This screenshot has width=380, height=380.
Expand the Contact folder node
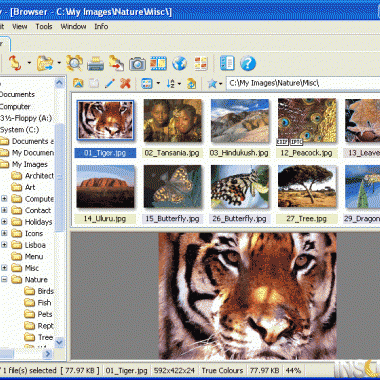[4, 210]
